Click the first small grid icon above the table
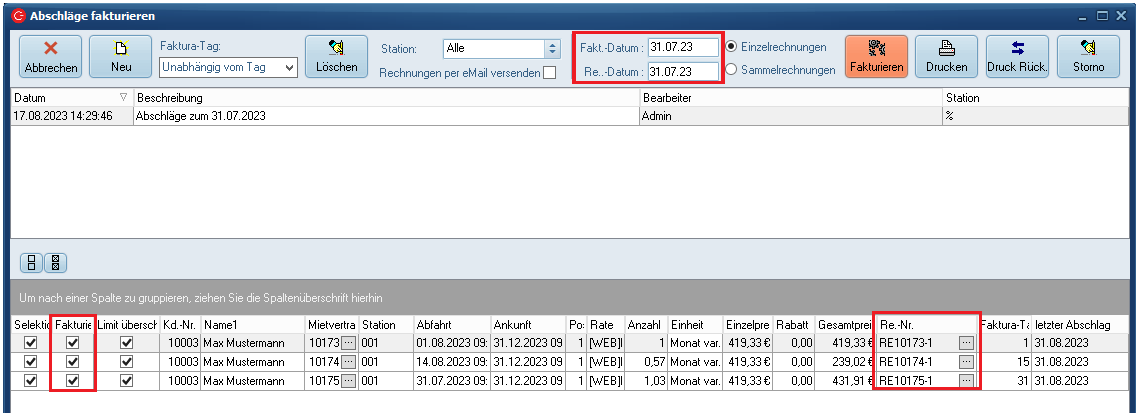 [33, 263]
